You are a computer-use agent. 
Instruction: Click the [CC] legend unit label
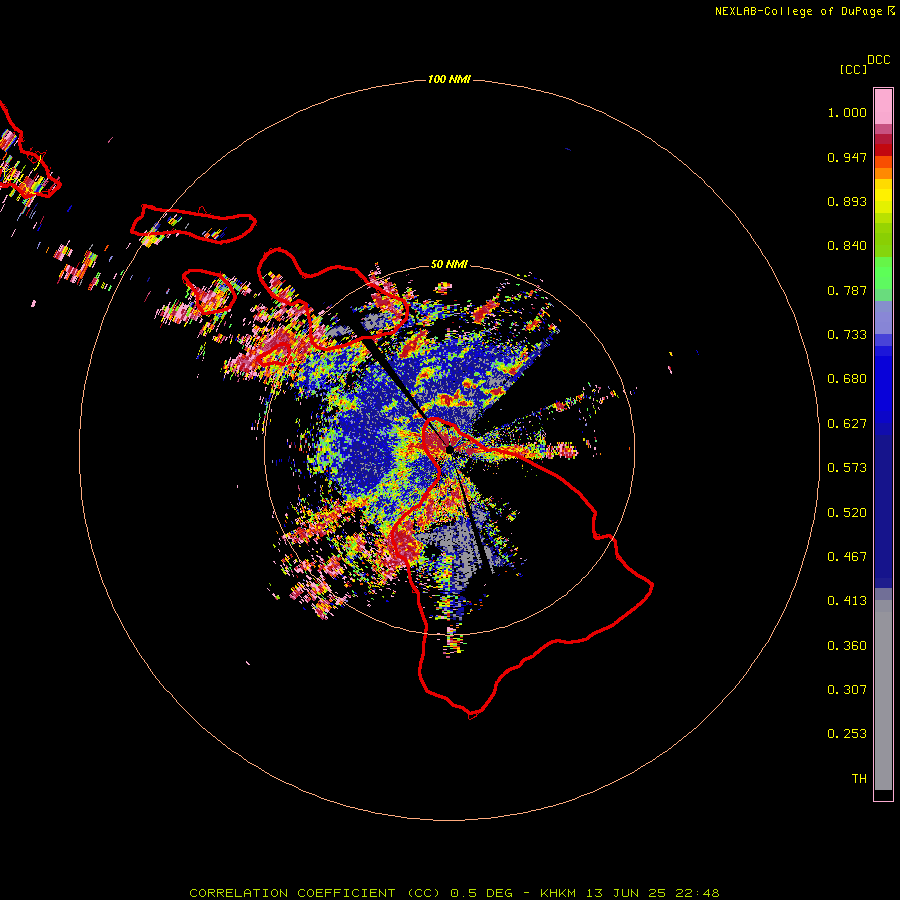click(x=853, y=69)
